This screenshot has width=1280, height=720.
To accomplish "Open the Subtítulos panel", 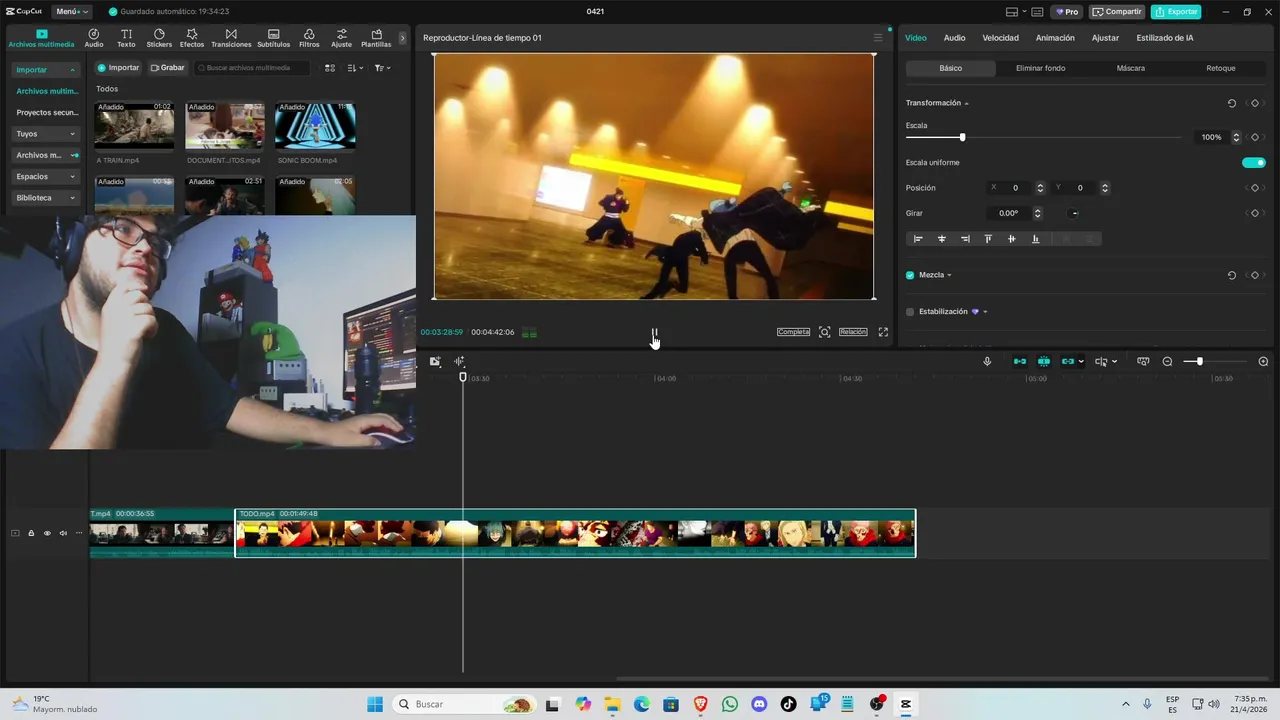I will tap(273, 38).
